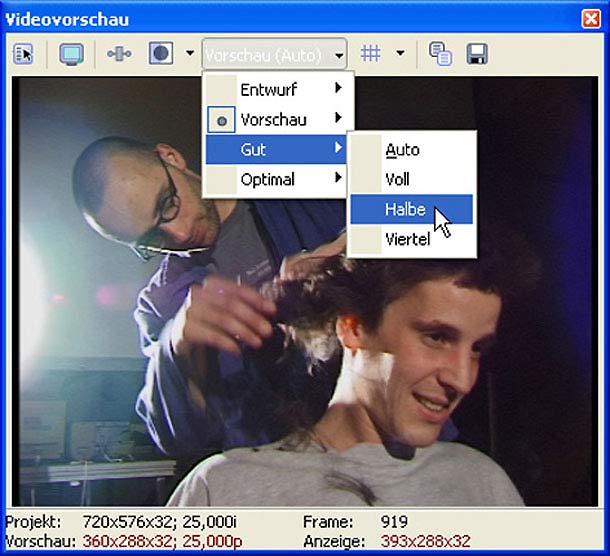Click the video channel display icon
The image size is (610, 556).
(160, 54)
